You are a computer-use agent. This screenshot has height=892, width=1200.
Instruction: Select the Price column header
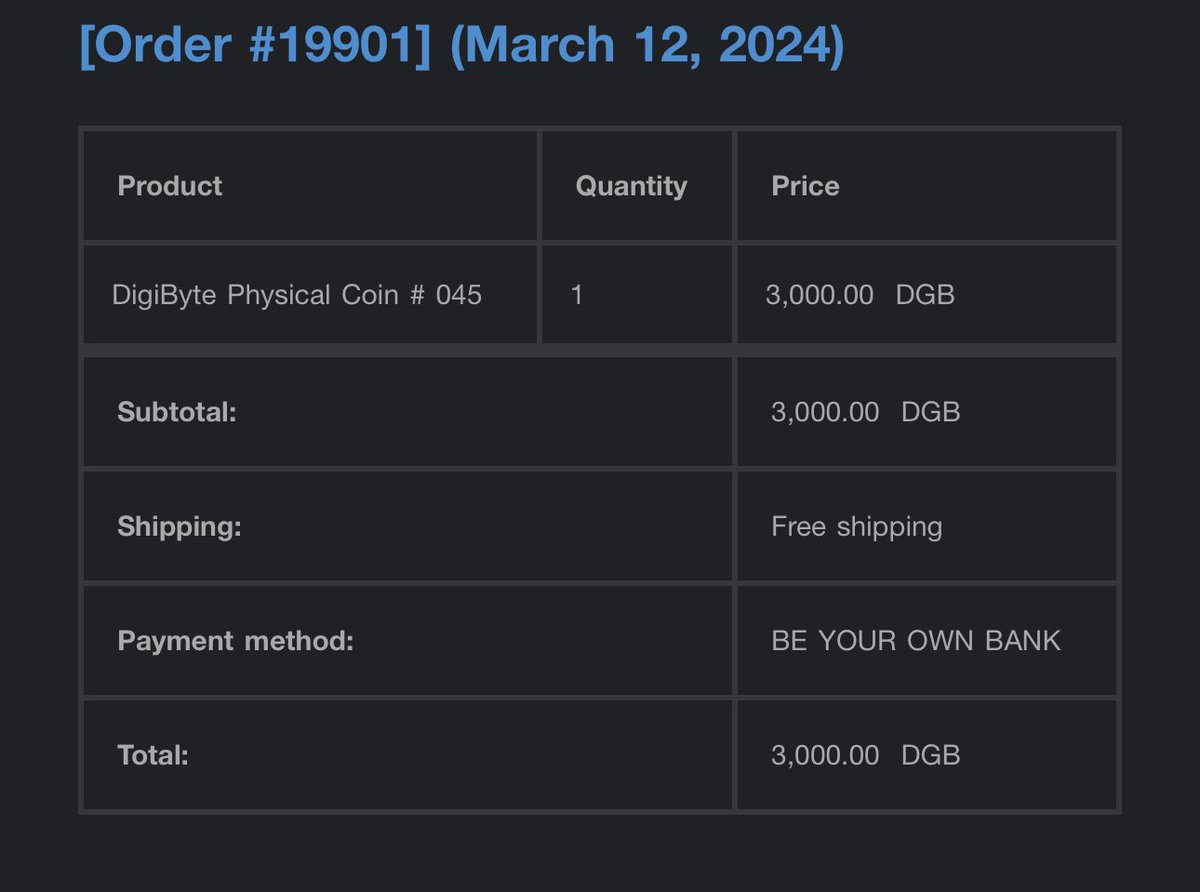click(x=805, y=186)
